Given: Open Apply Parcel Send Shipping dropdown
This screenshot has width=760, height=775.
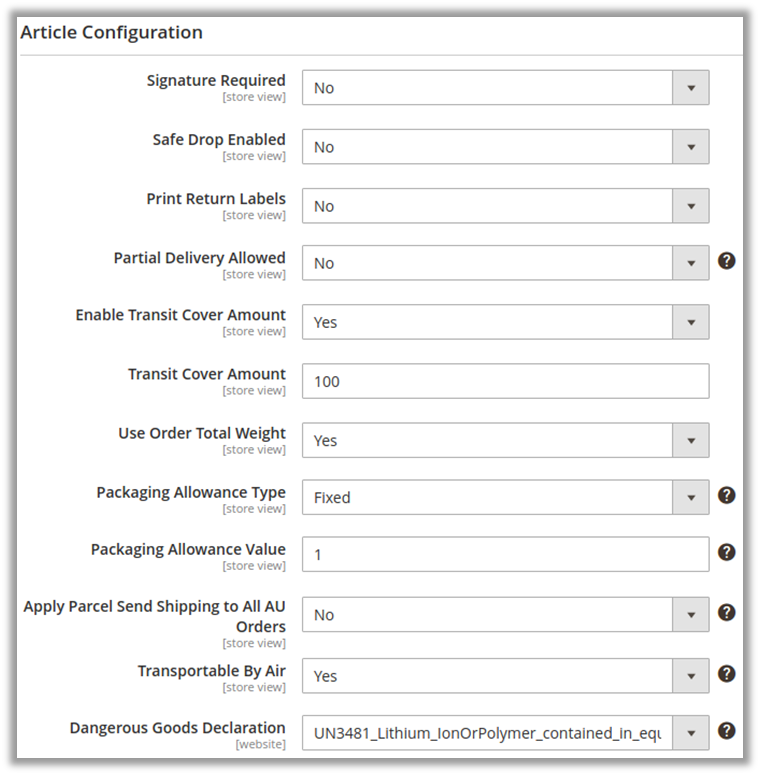Looking at the screenshot, I should click(505, 615).
